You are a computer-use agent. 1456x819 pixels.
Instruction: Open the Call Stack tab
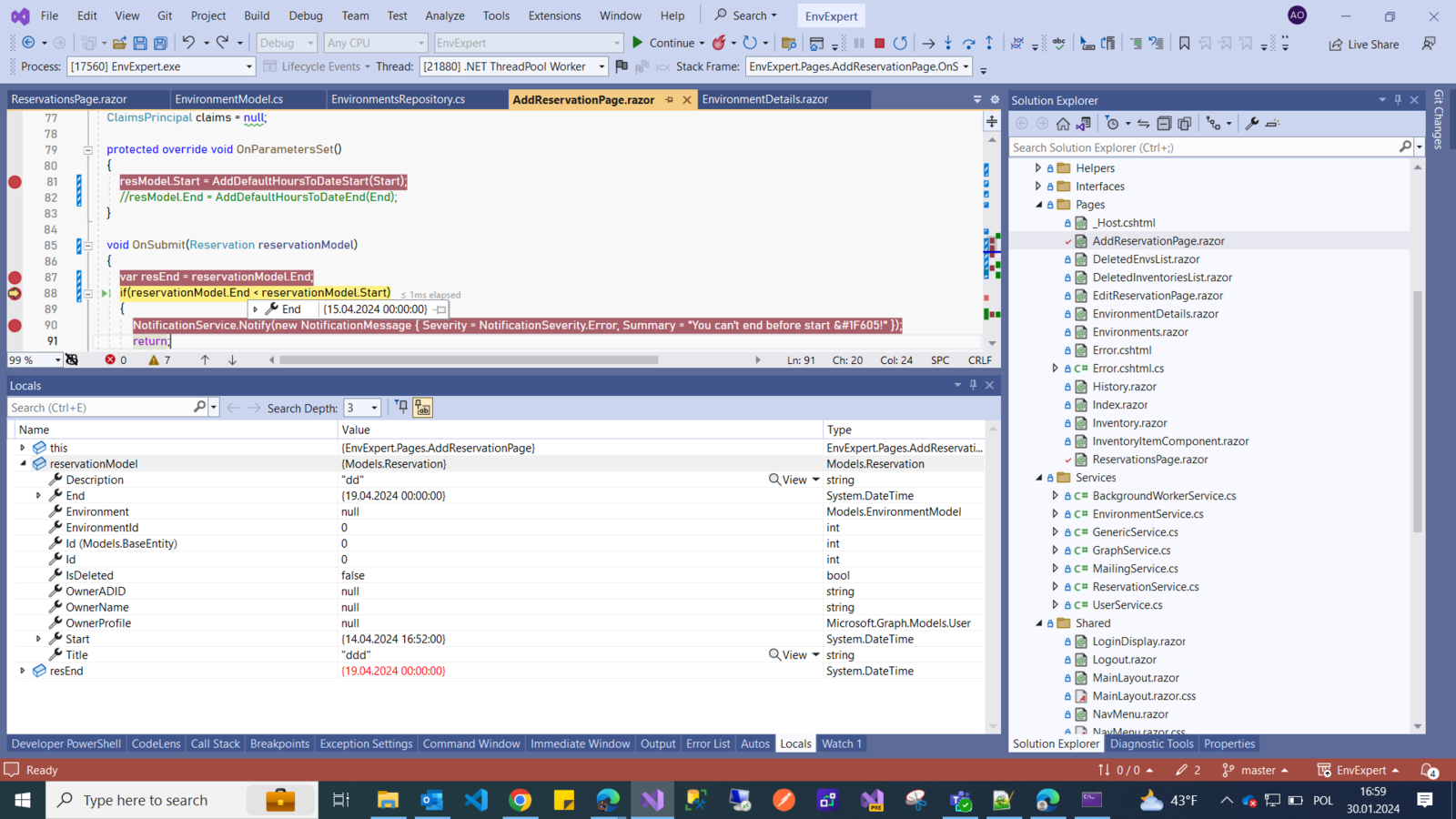point(215,743)
